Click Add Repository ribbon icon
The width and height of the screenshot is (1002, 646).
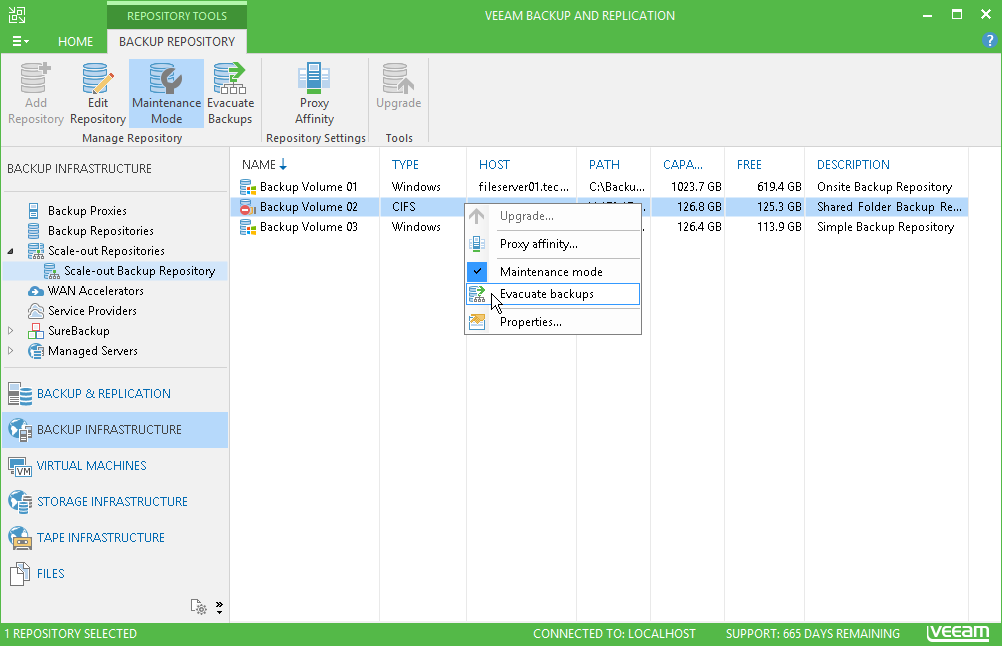coord(36,93)
